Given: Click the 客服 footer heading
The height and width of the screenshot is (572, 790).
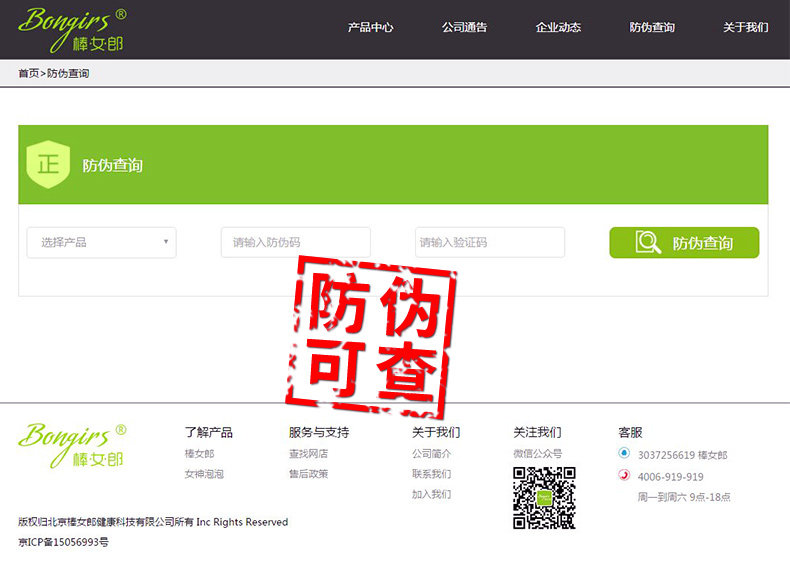Looking at the screenshot, I should click(630, 432).
